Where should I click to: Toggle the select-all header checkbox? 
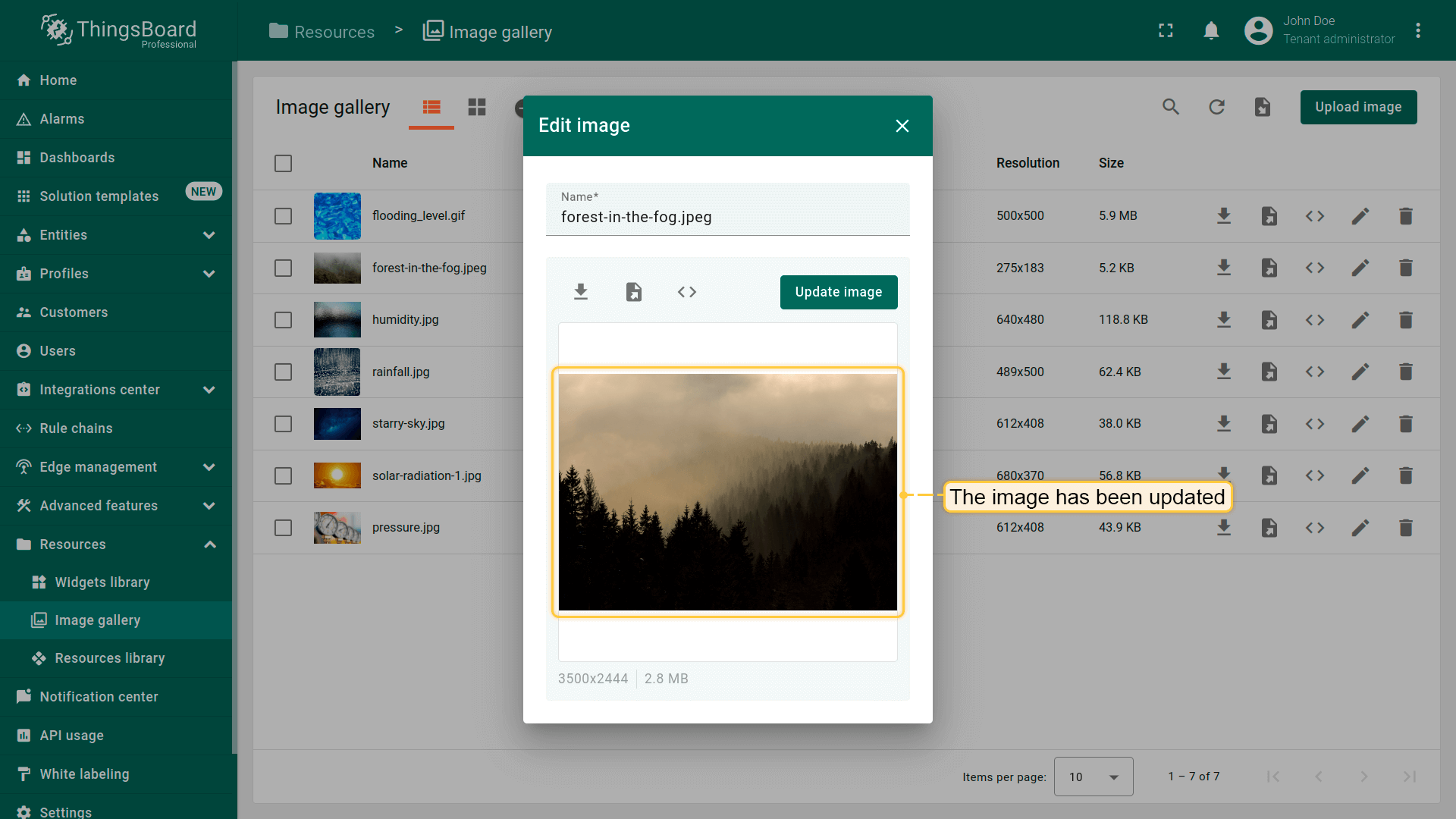coord(283,164)
